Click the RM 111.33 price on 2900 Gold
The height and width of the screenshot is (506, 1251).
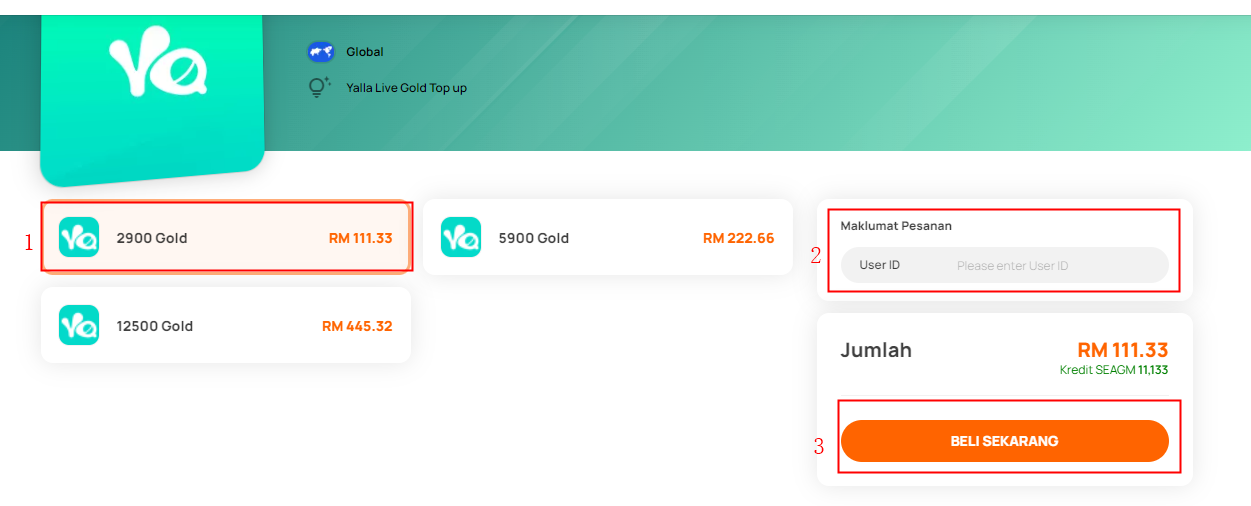click(x=361, y=238)
